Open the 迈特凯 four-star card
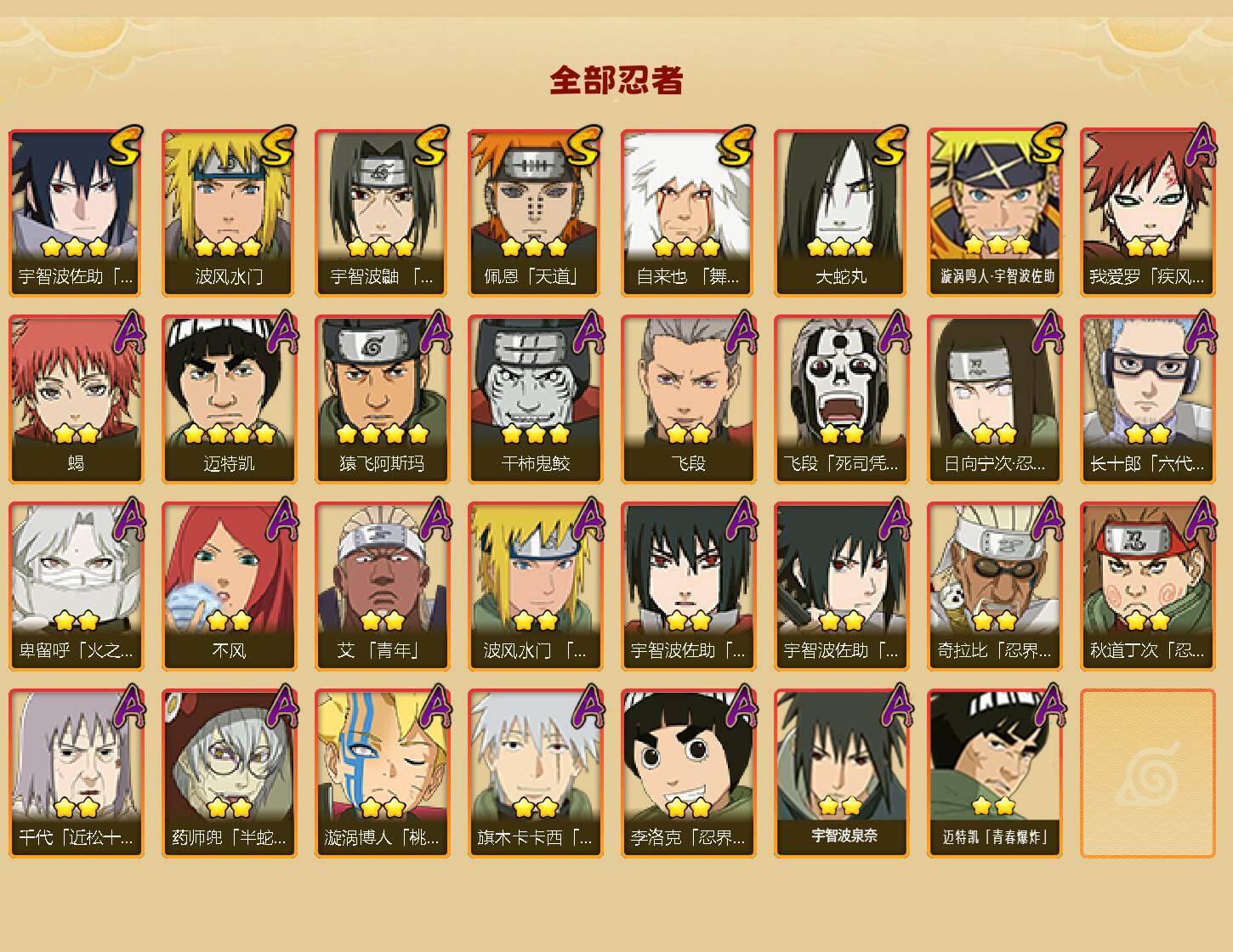Viewport: 1233px width, 952px height. tap(229, 399)
